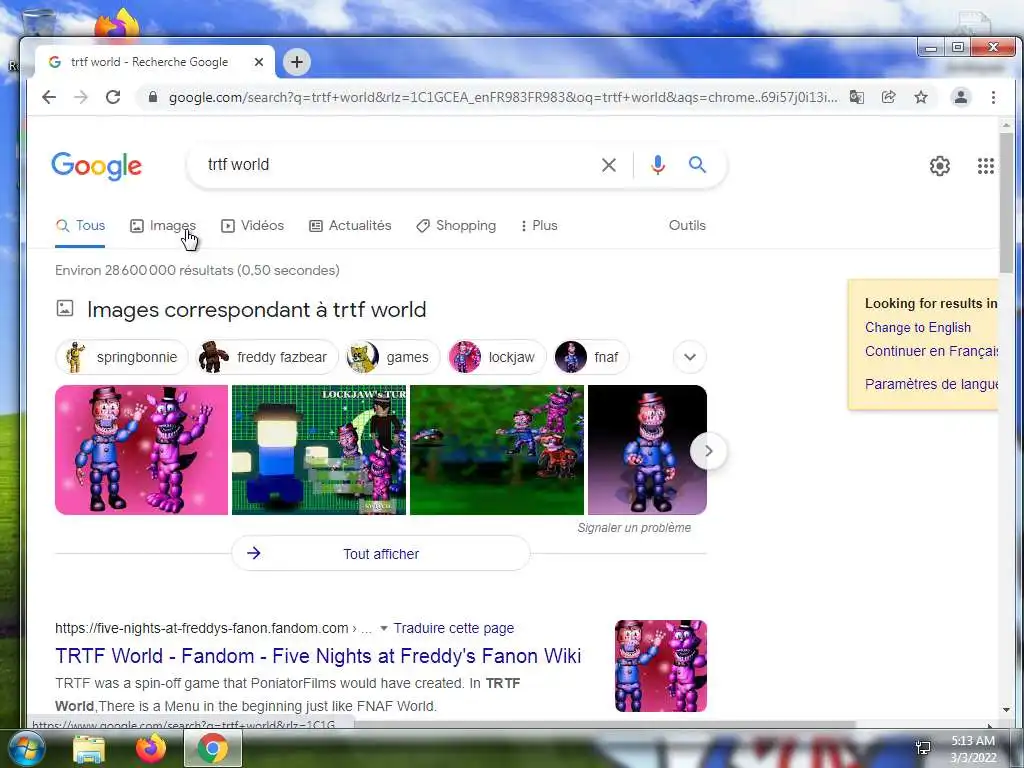Viewport: 1024px width, 768px height.
Task: Select the Tous search tab
Action: 80,225
